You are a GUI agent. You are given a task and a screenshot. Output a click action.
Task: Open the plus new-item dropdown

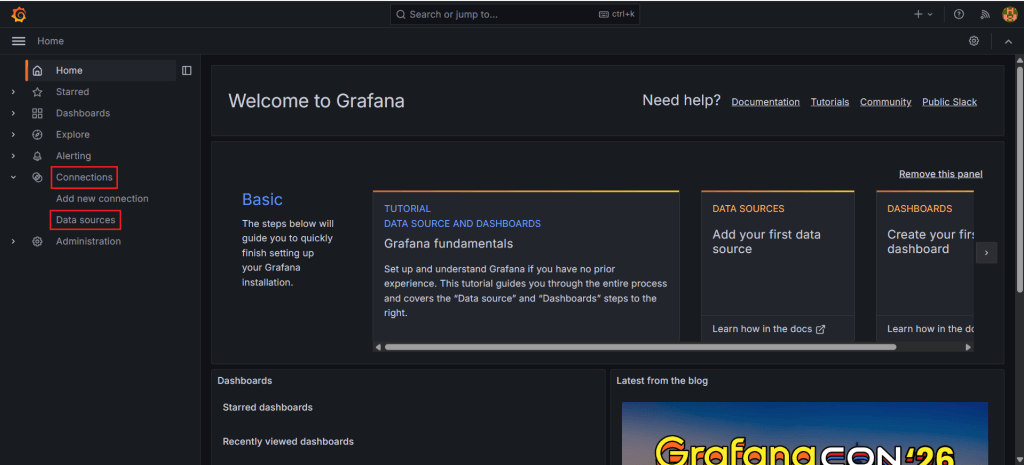point(922,14)
